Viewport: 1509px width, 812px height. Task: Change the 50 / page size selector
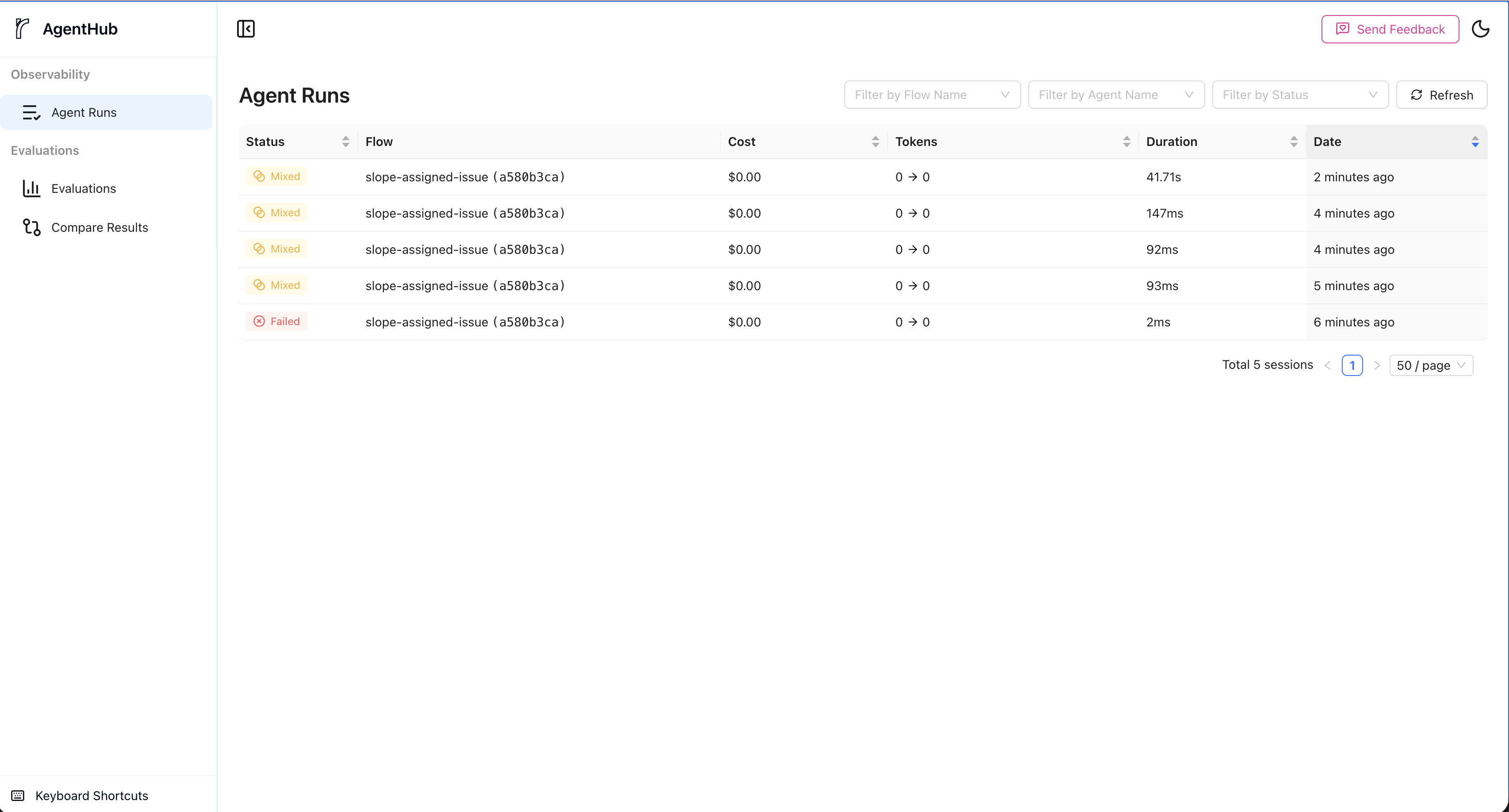point(1431,366)
